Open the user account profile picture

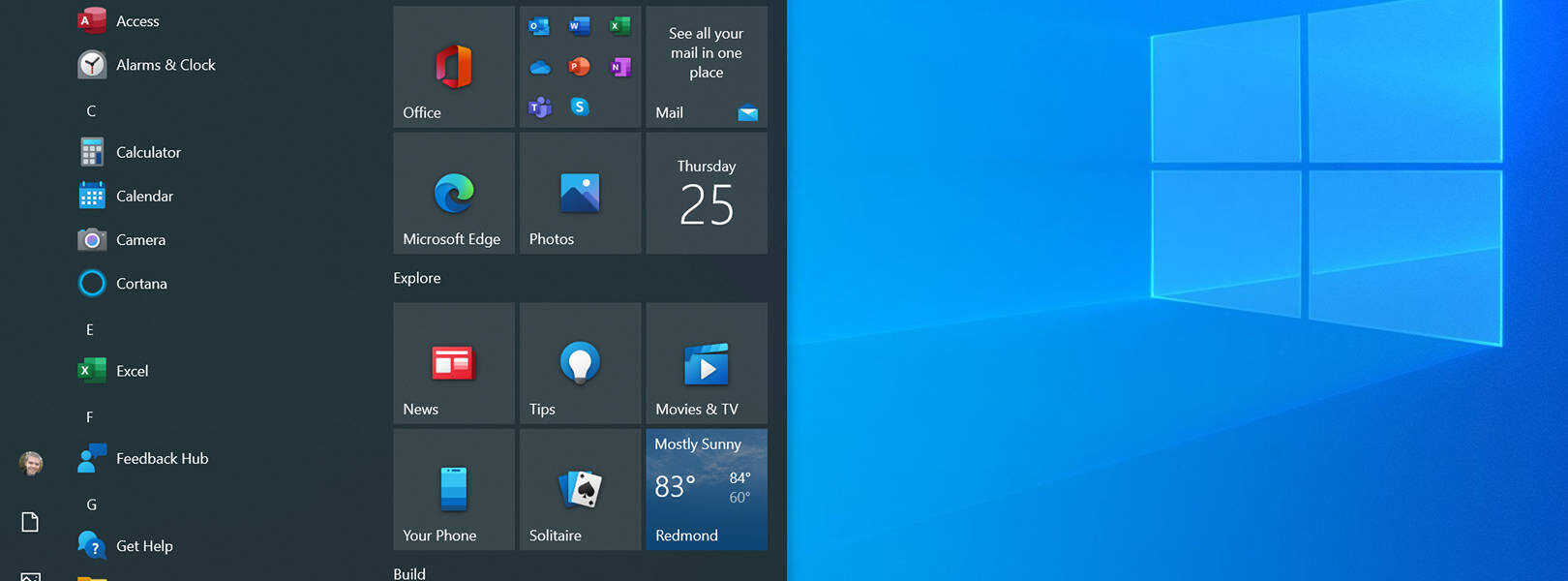point(31,464)
